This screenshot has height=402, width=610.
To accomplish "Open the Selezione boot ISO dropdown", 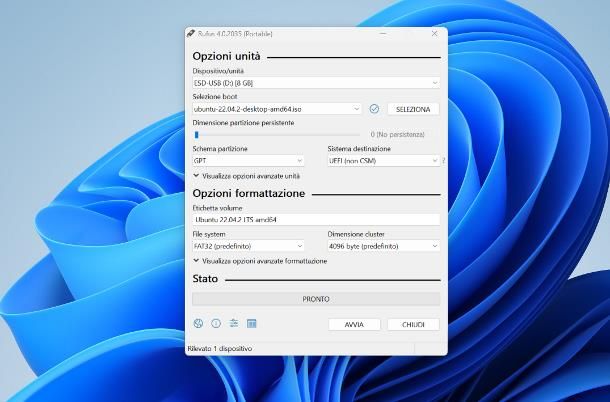I will tap(277, 109).
